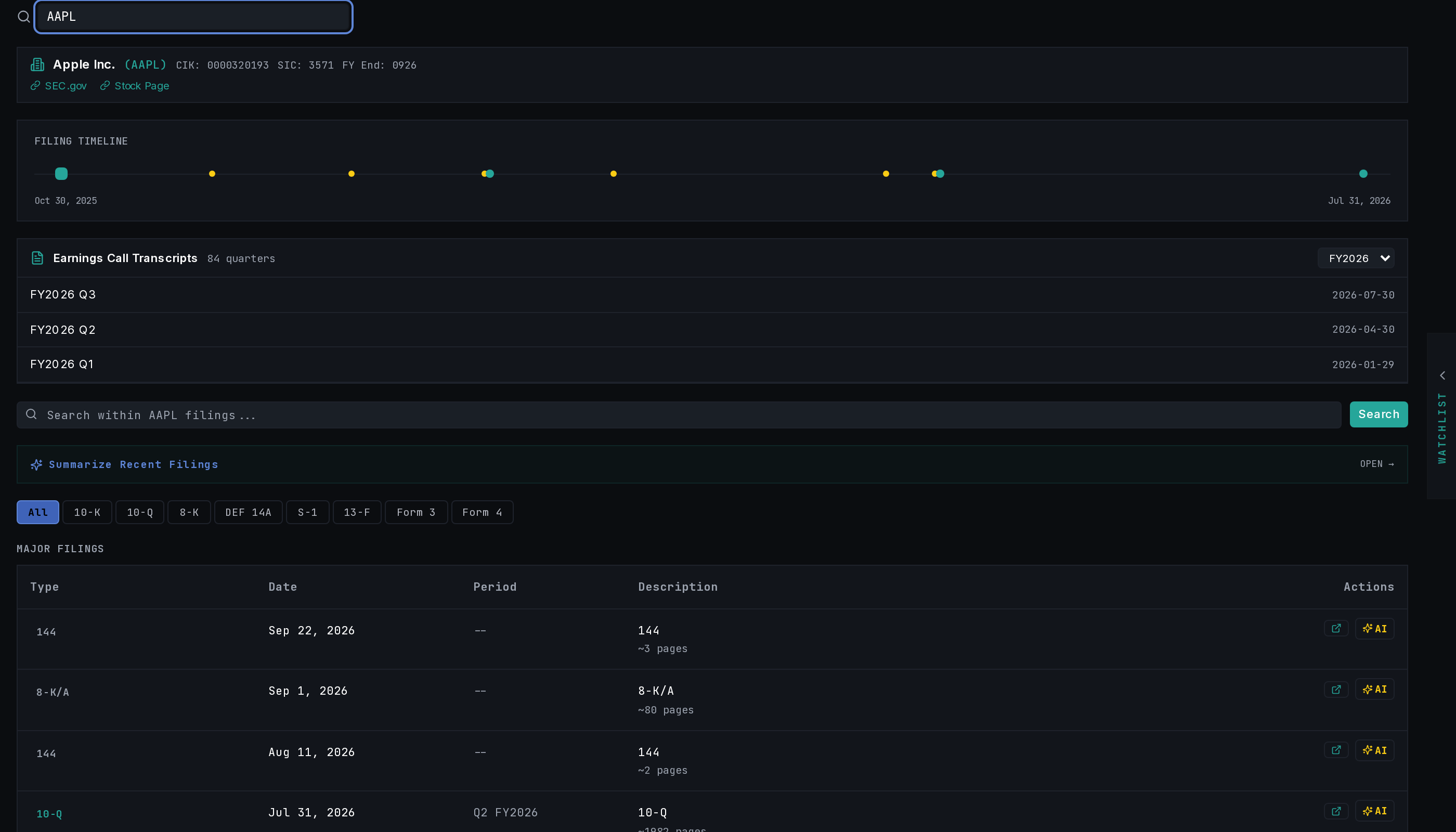Click the (AAPL) ticker label
The width and height of the screenshot is (1456, 832).
point(145,64)
